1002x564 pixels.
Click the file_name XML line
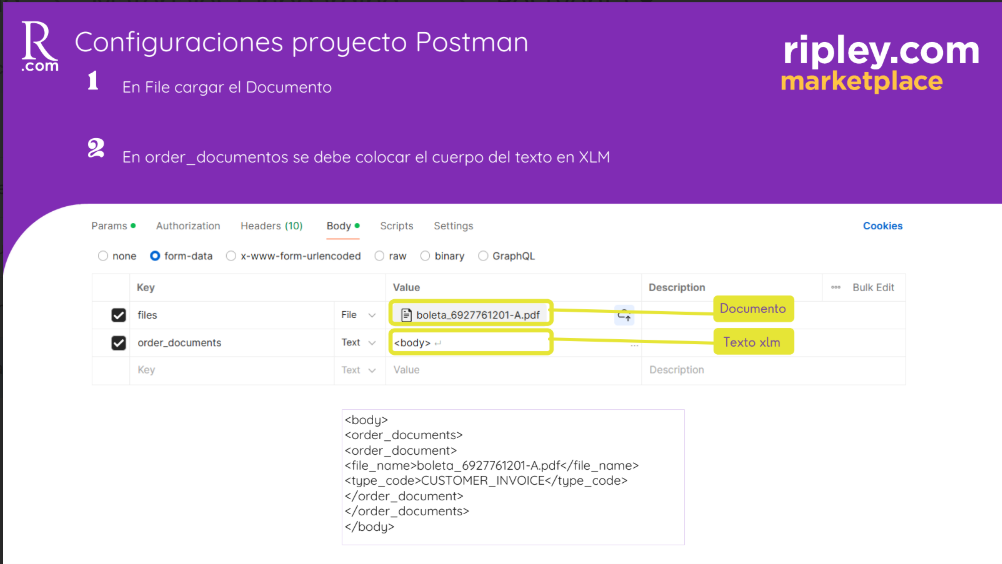pos(491,466)
